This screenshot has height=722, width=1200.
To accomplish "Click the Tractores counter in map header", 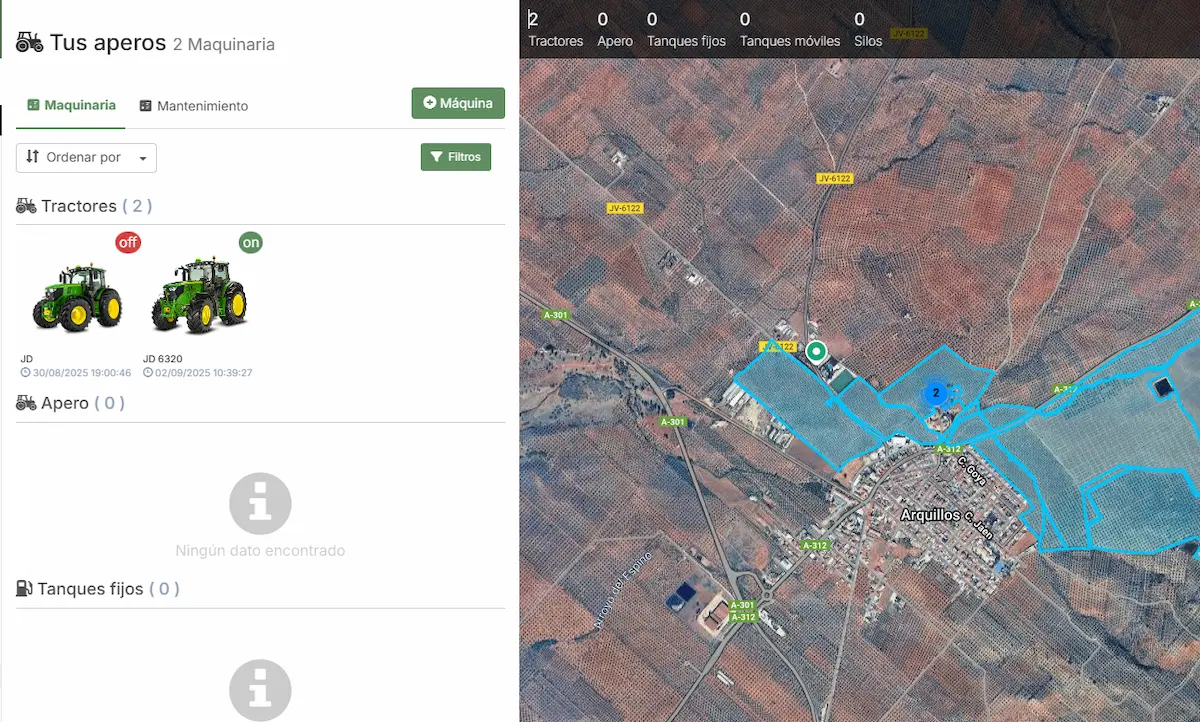I will [555, 30].
